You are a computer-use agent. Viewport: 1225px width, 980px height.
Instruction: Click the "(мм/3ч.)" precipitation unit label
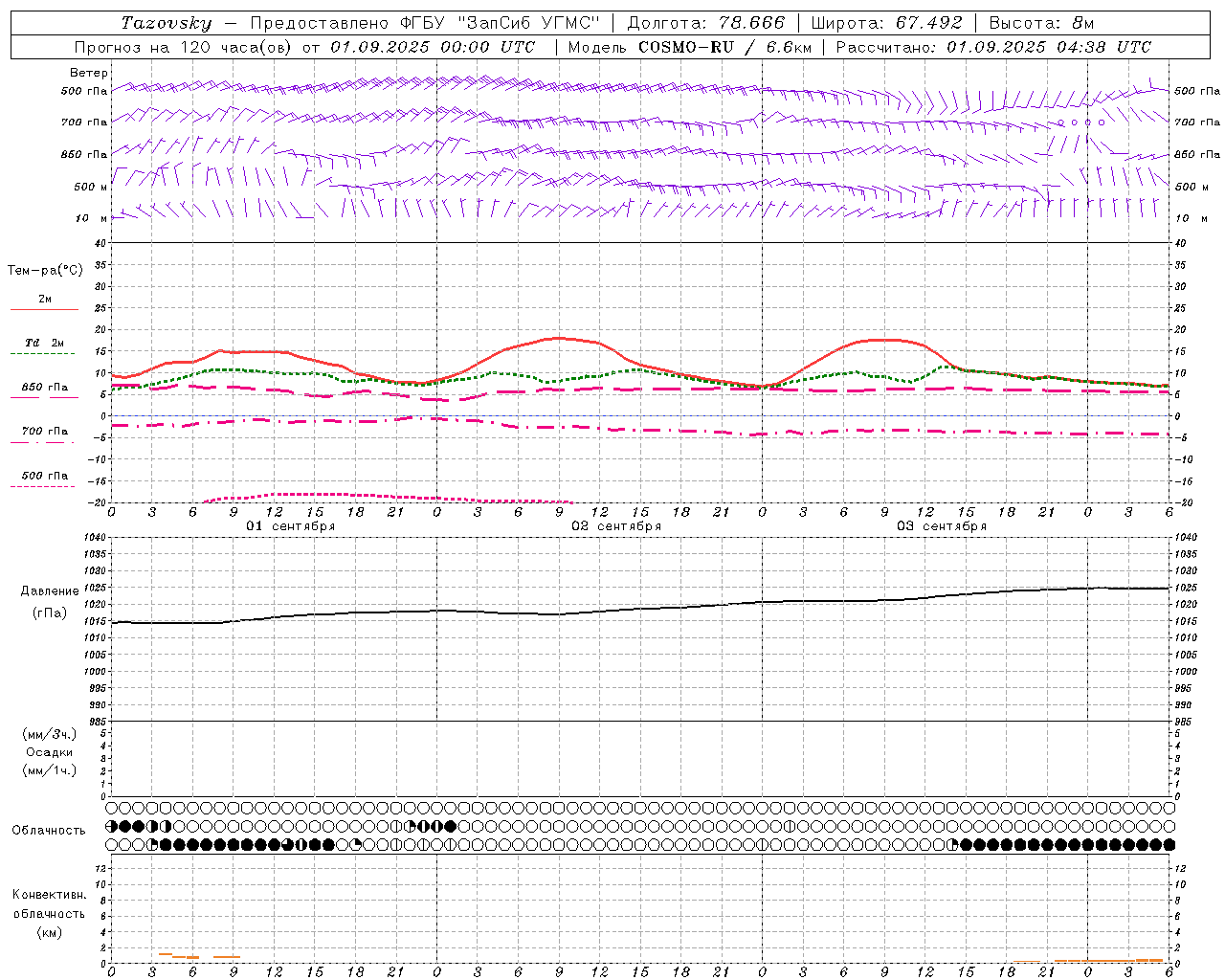tap(50, 734)
